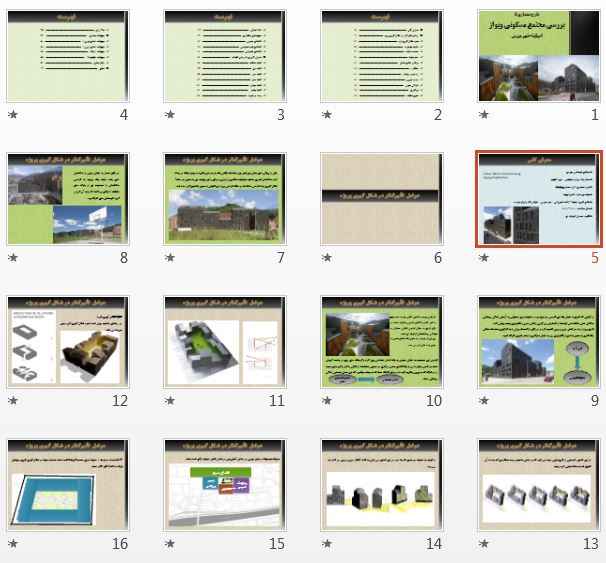Image resolution: width=606 pixels, height=563 pixels.
Task: Click the star icon below slide 8
Action: (x=13, y=258)
